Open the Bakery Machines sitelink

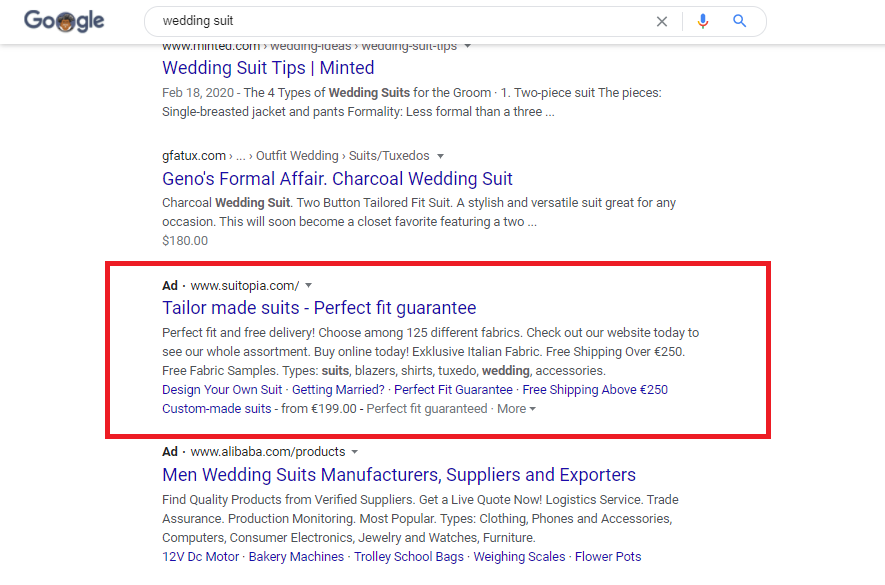point(296,557)
